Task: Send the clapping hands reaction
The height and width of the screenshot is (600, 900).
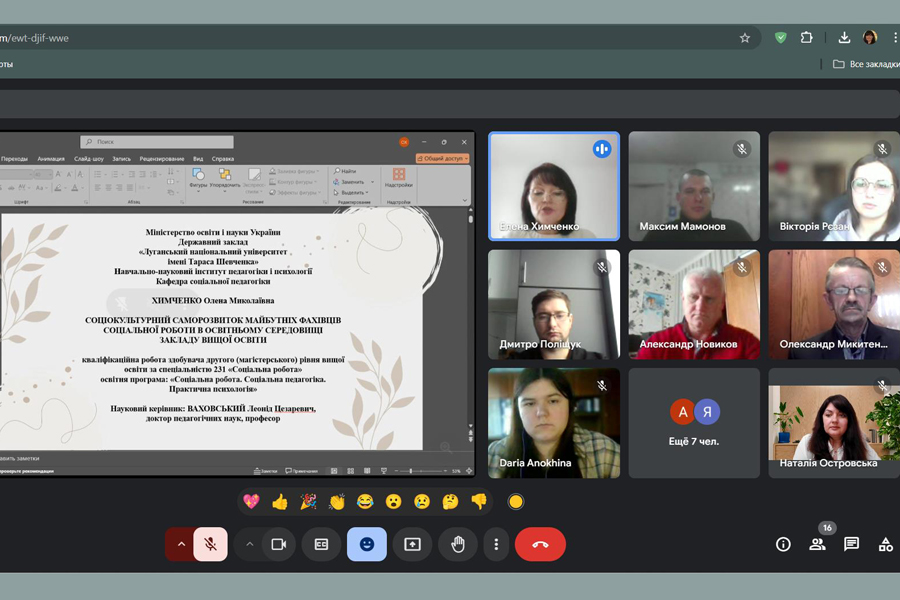Action: [337, 502]
